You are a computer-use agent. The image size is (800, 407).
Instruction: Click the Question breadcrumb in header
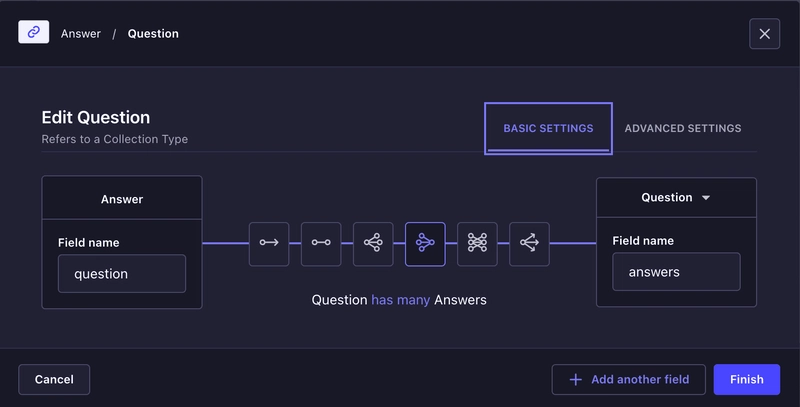(x=153, y=34)
